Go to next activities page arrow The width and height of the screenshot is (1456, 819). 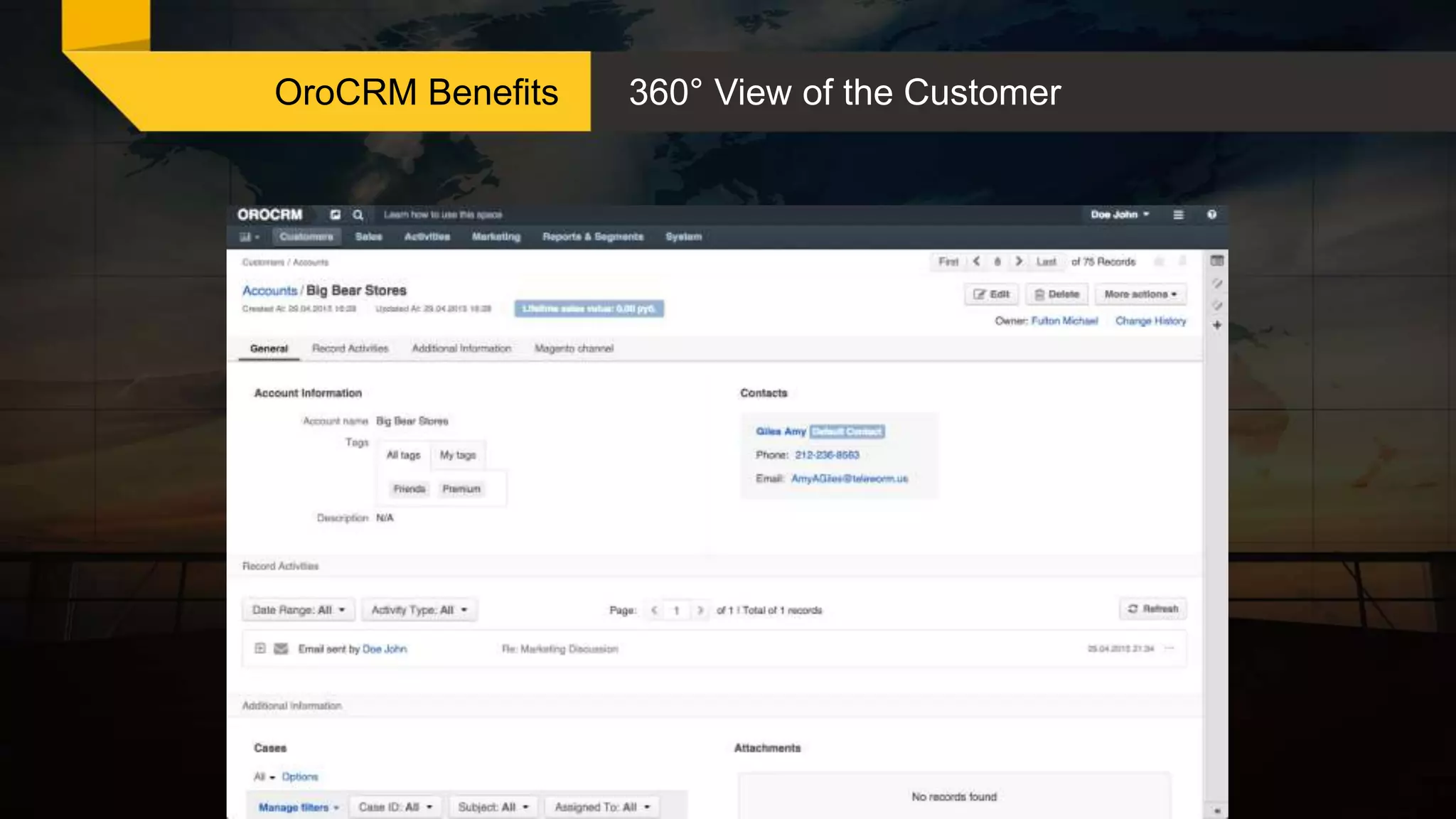coord(700,610)
